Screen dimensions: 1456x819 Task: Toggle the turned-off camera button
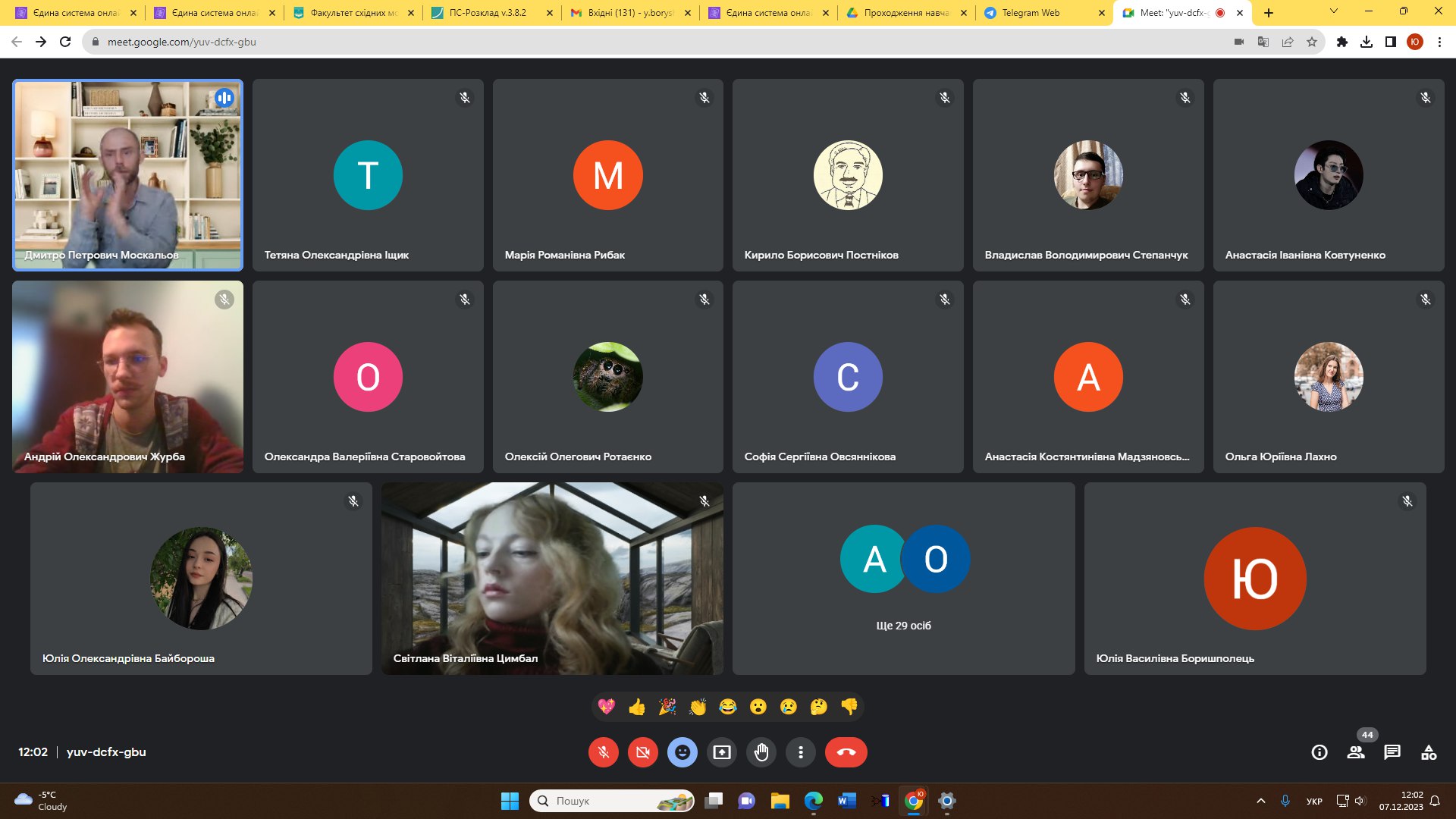(643, 752)
